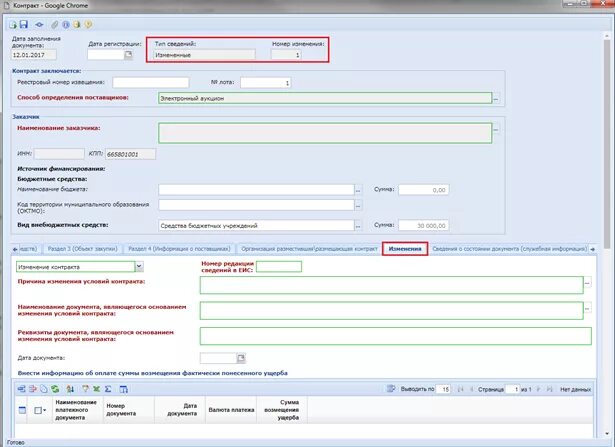Open column settings icon after the sigma

point(124,389)
